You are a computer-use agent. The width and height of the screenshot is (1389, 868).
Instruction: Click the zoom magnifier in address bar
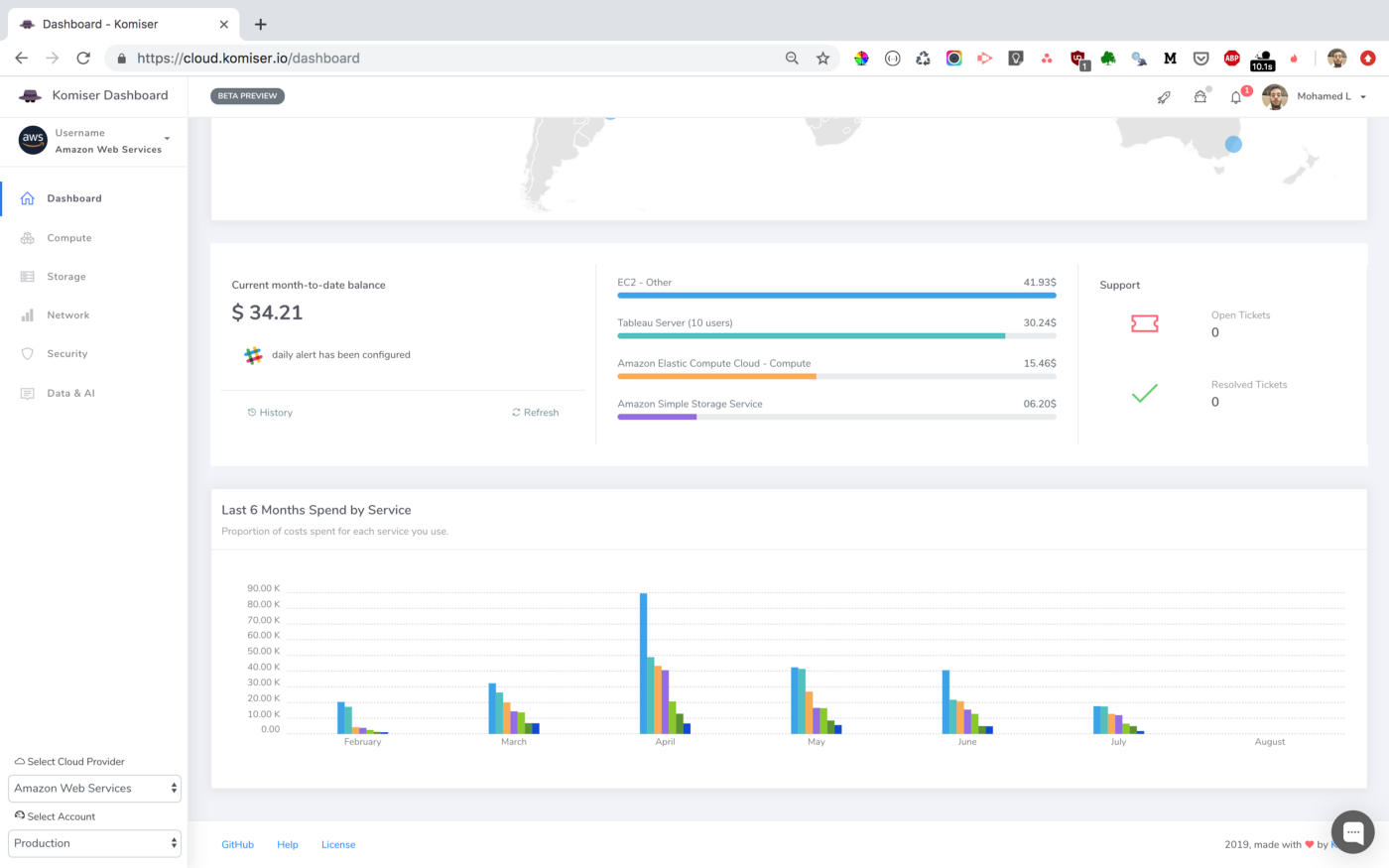(x=792, y=59)
